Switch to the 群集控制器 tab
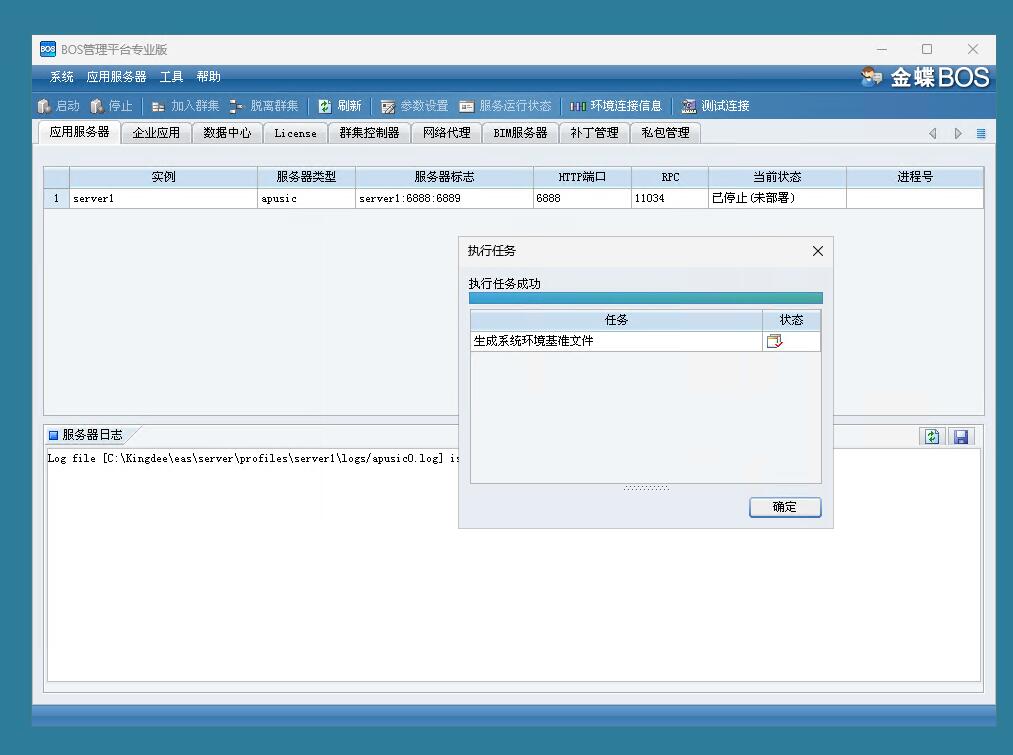The height and width of the screenshot is (755, 1013). (370, 133)
